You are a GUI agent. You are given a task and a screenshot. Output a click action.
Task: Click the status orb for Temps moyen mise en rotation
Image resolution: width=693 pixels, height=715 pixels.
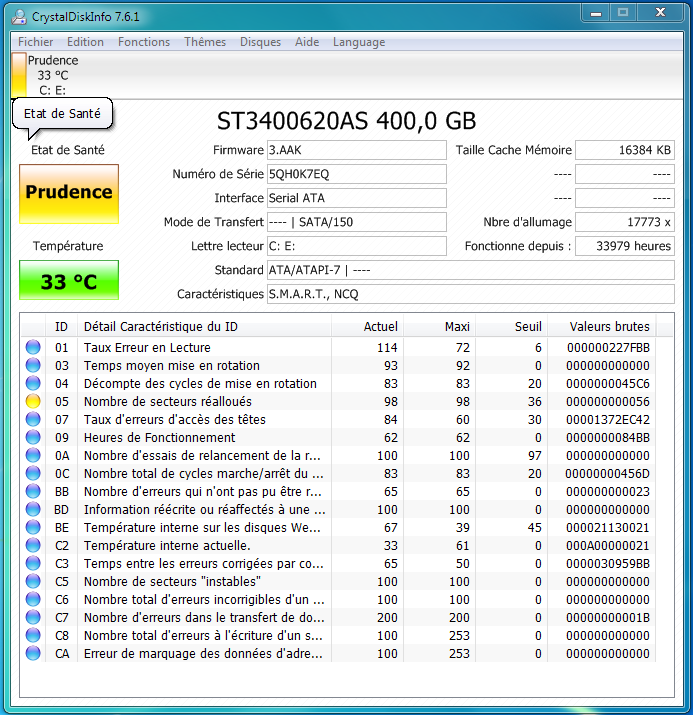(x=33, y=365)
